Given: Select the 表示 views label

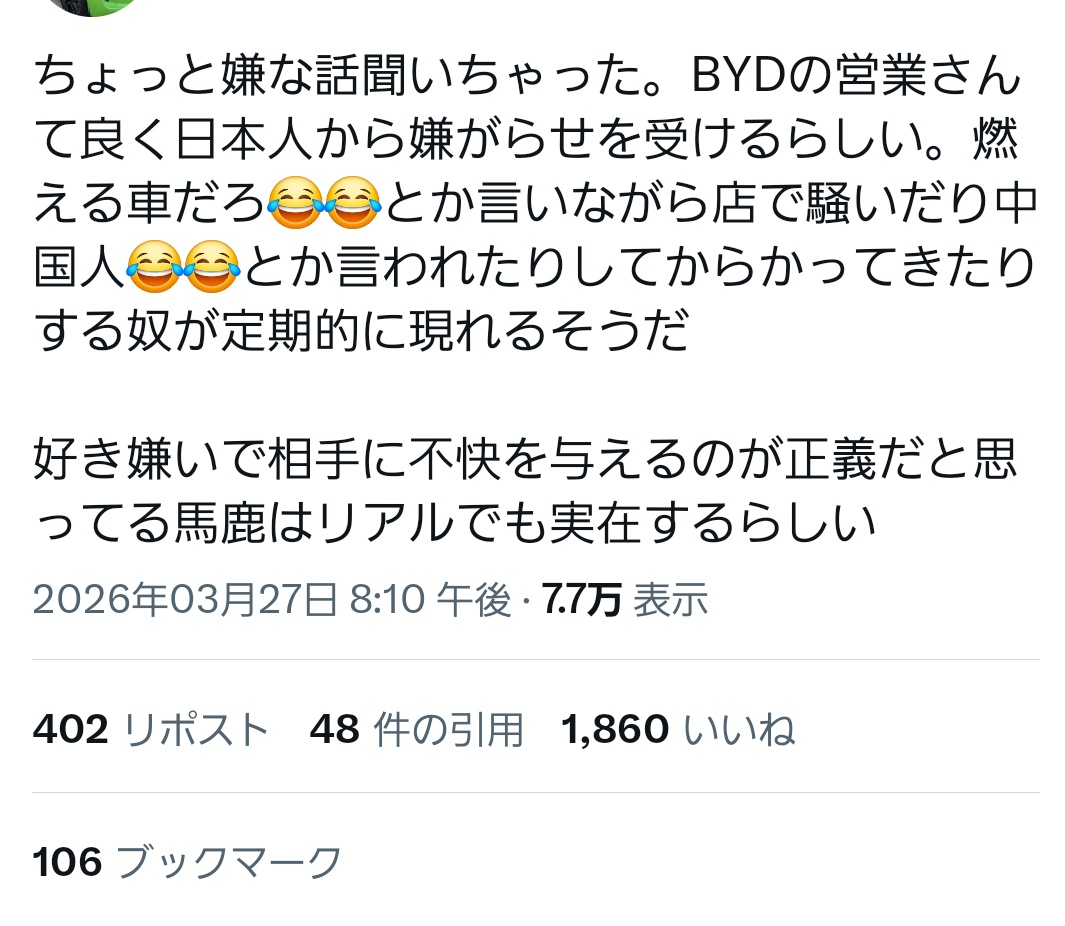Looking at the screenshot, I should click(x=671, y=600).
